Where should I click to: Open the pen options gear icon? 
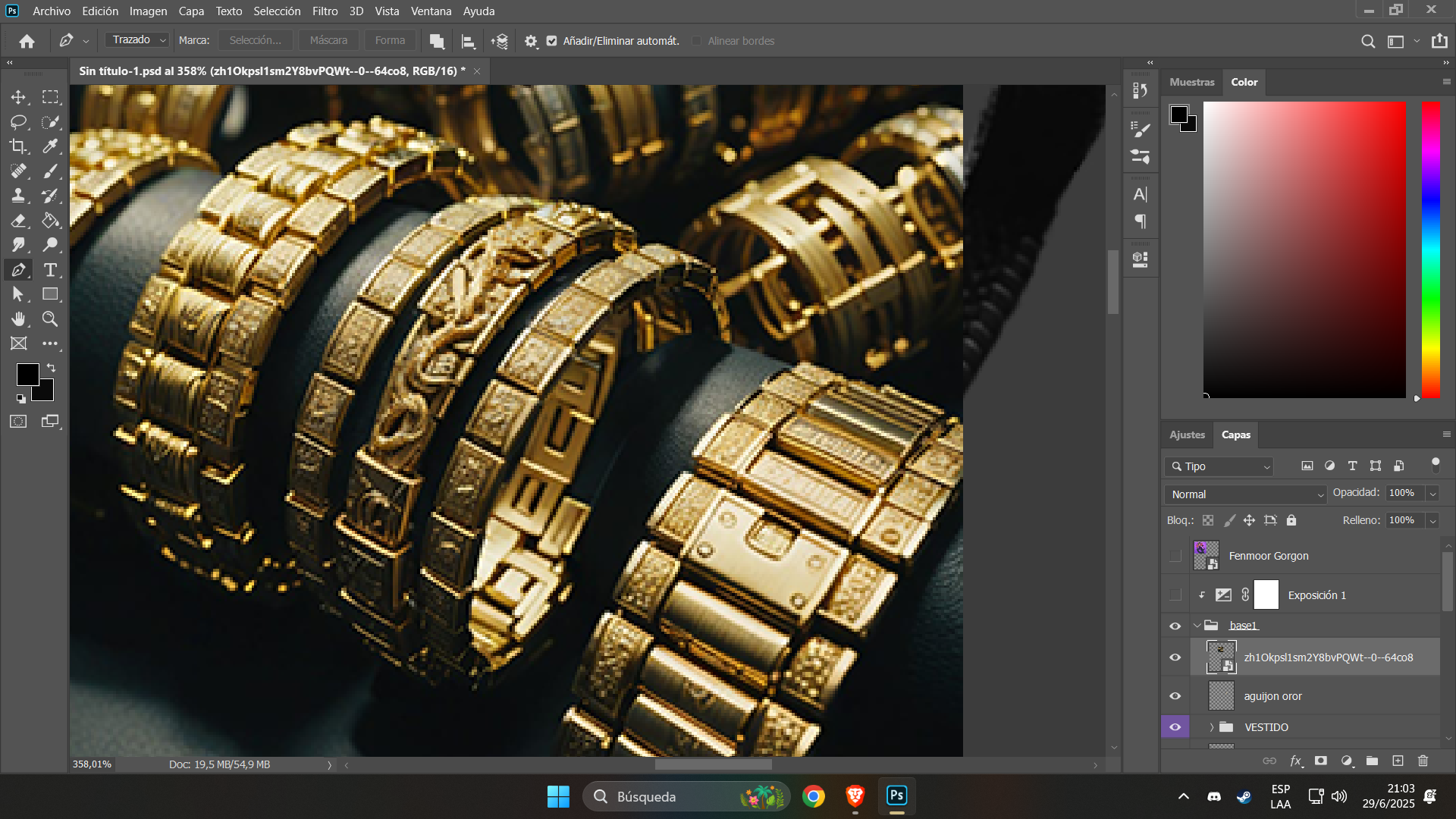click(x=531, y=41)
